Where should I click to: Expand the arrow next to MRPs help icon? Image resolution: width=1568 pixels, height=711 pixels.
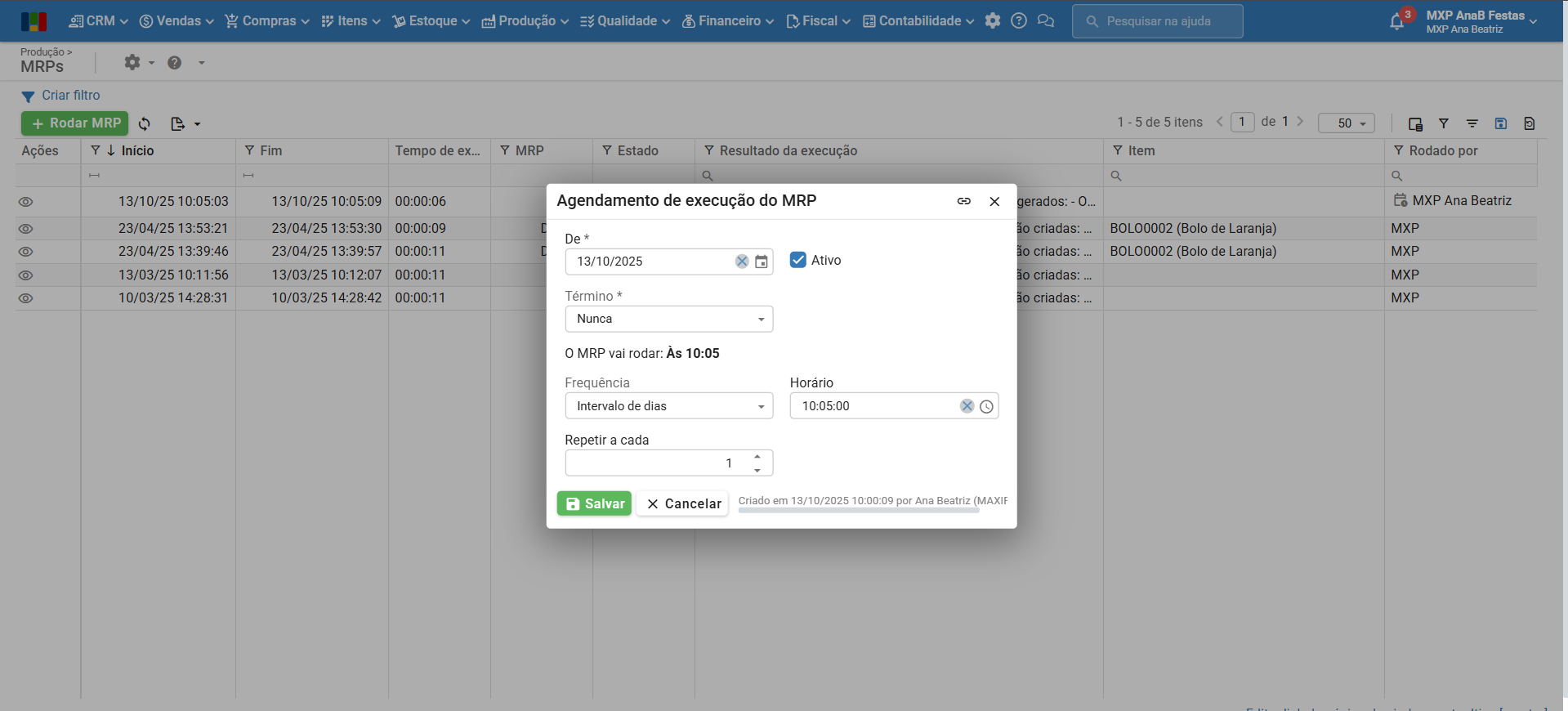(x=202, y=63)
